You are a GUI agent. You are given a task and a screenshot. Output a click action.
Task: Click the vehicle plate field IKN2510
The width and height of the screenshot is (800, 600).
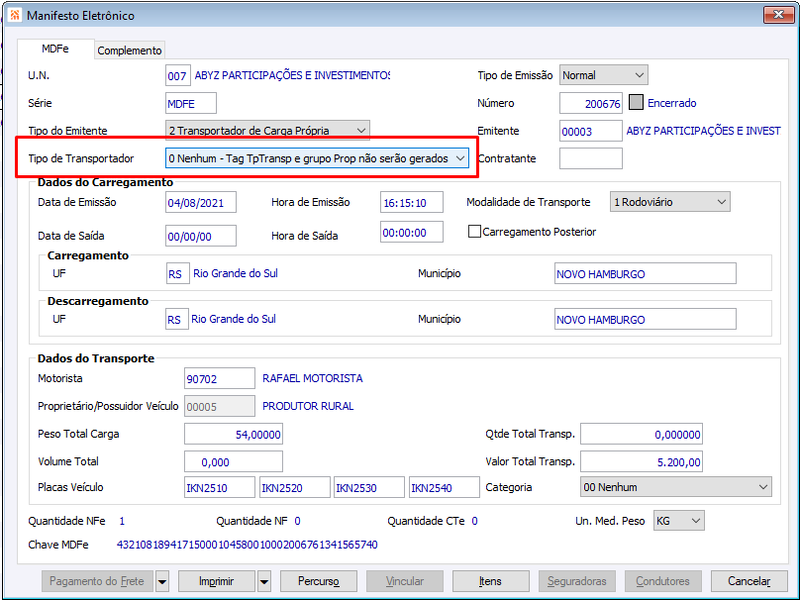(x=219, y=487)
